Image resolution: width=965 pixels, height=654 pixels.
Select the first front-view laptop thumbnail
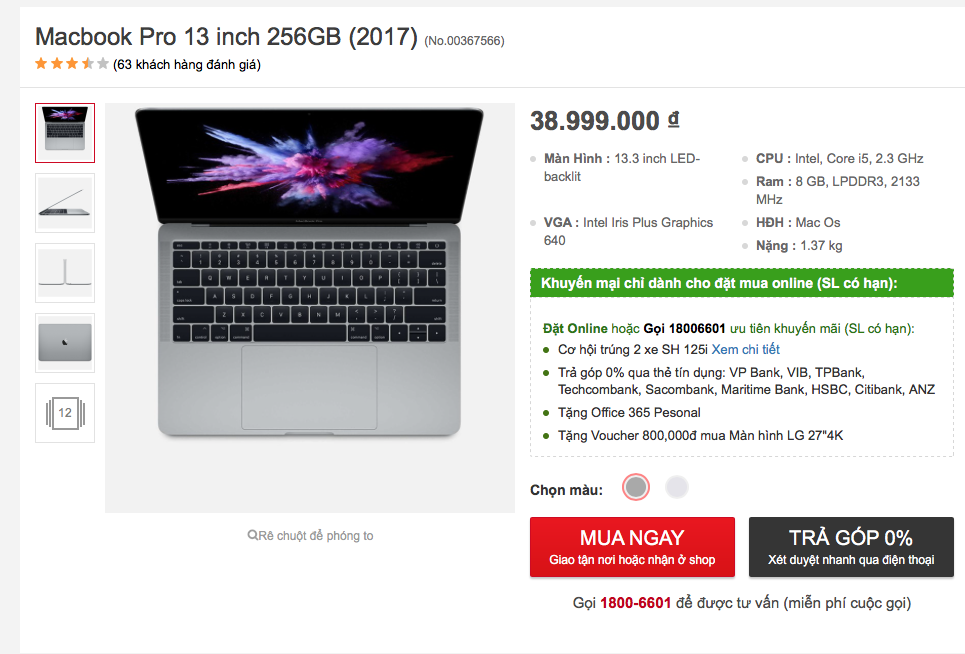(x=65, y=133)
